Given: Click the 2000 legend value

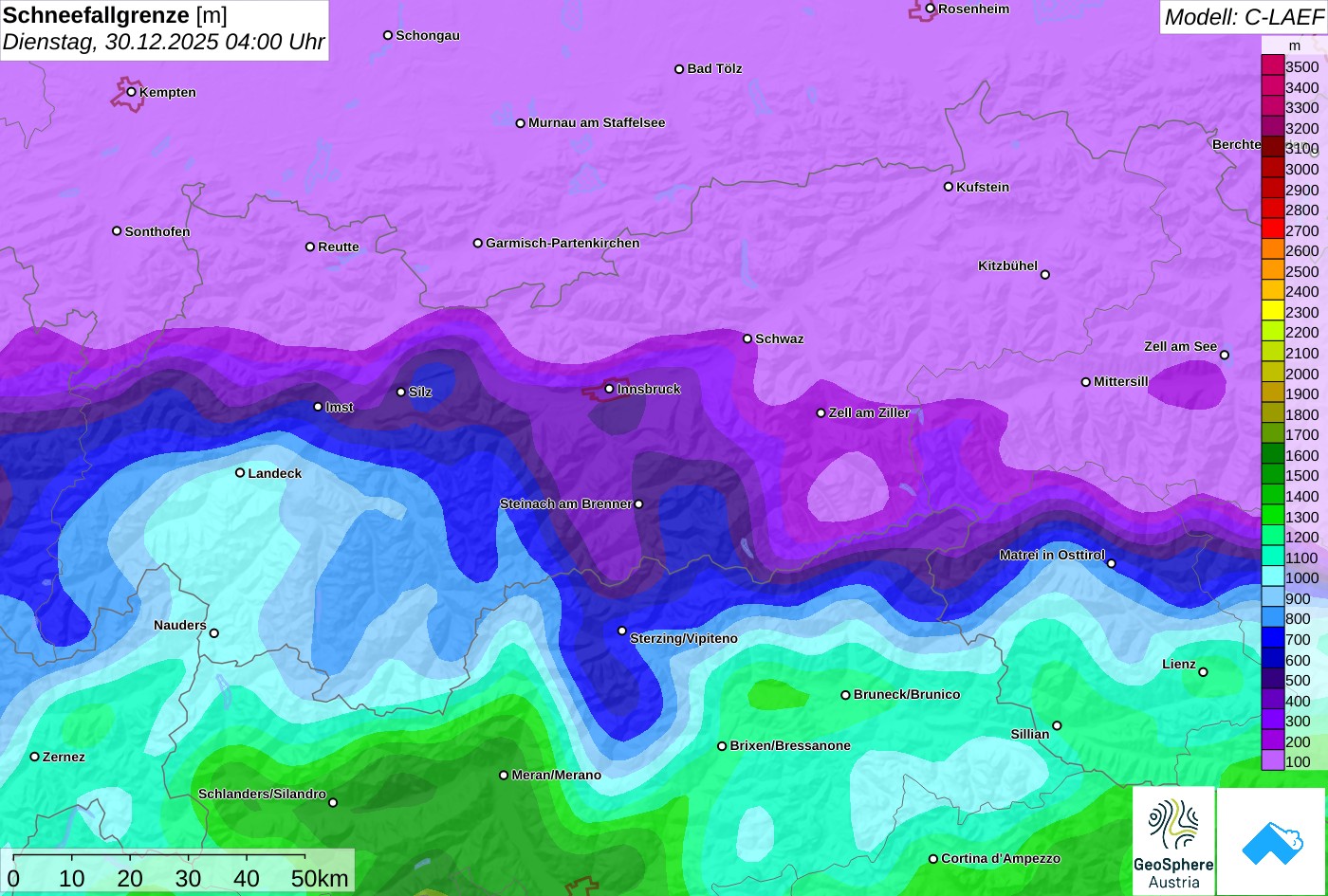Looking at the screenshot, I should coord(1301,374).
